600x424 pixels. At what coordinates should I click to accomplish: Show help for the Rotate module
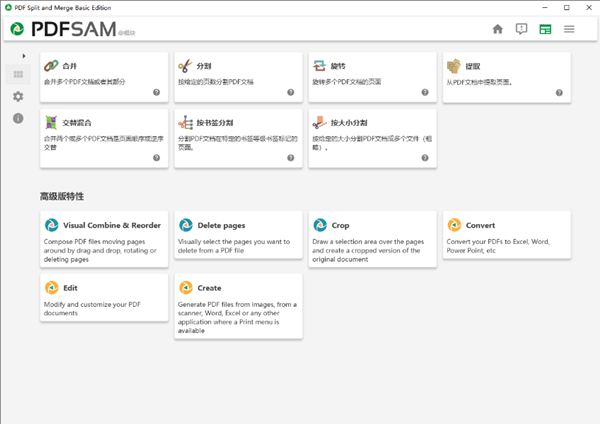coord(425,92)
